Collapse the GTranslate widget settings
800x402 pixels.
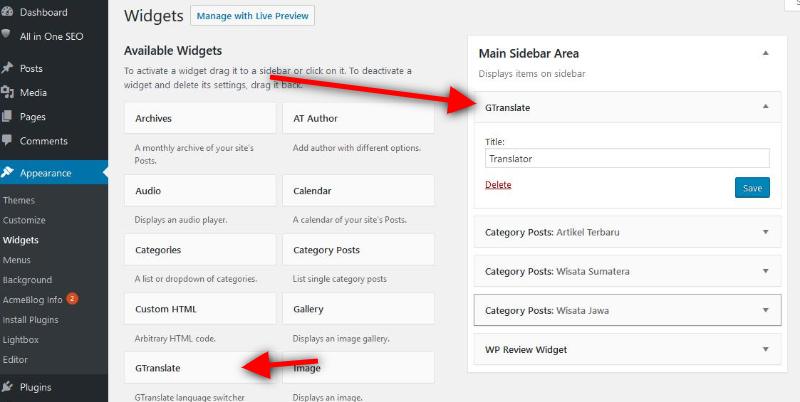click(x=765, y=107)
